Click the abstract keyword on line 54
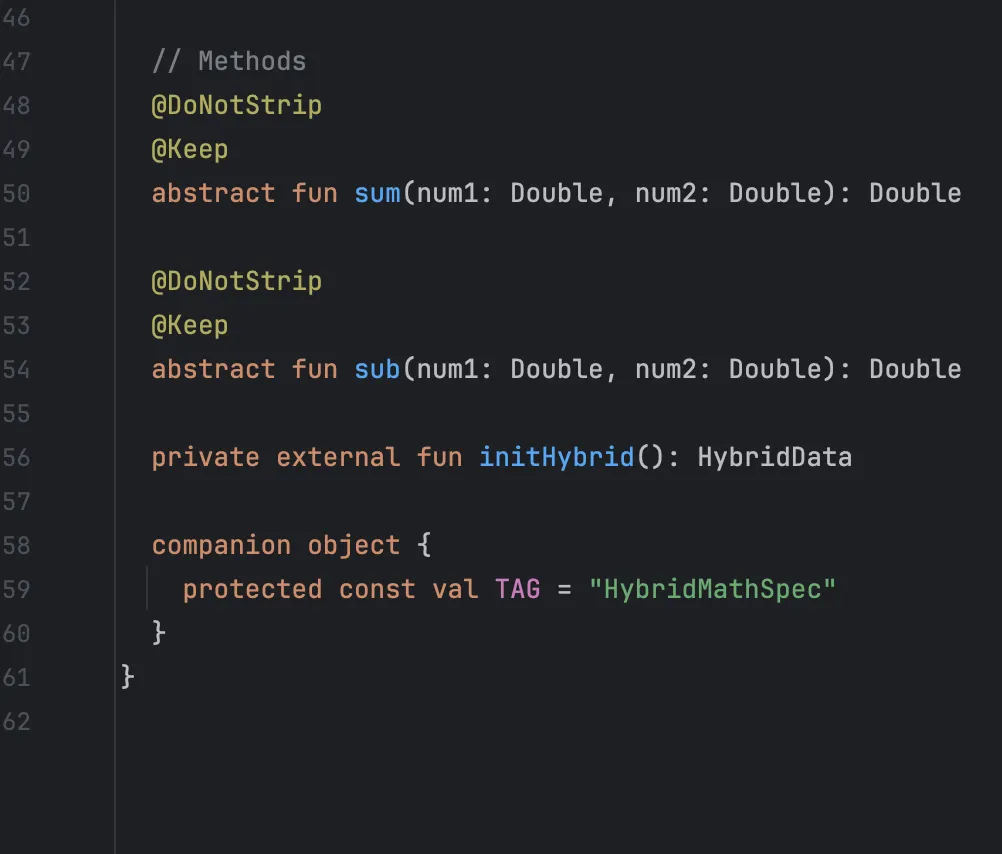 click(213, 369)
